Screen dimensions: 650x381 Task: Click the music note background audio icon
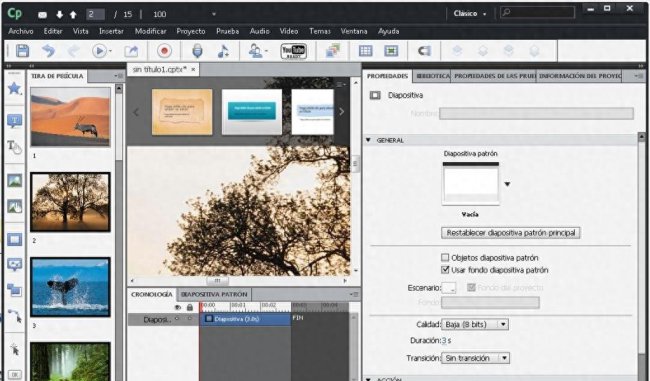pos(223,51)
